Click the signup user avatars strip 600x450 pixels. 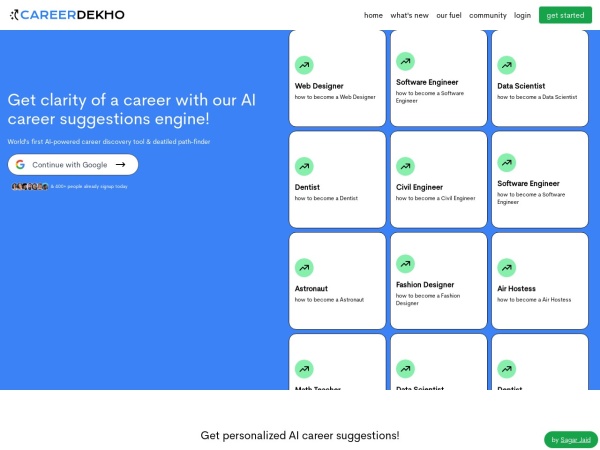tap(30, 186)
